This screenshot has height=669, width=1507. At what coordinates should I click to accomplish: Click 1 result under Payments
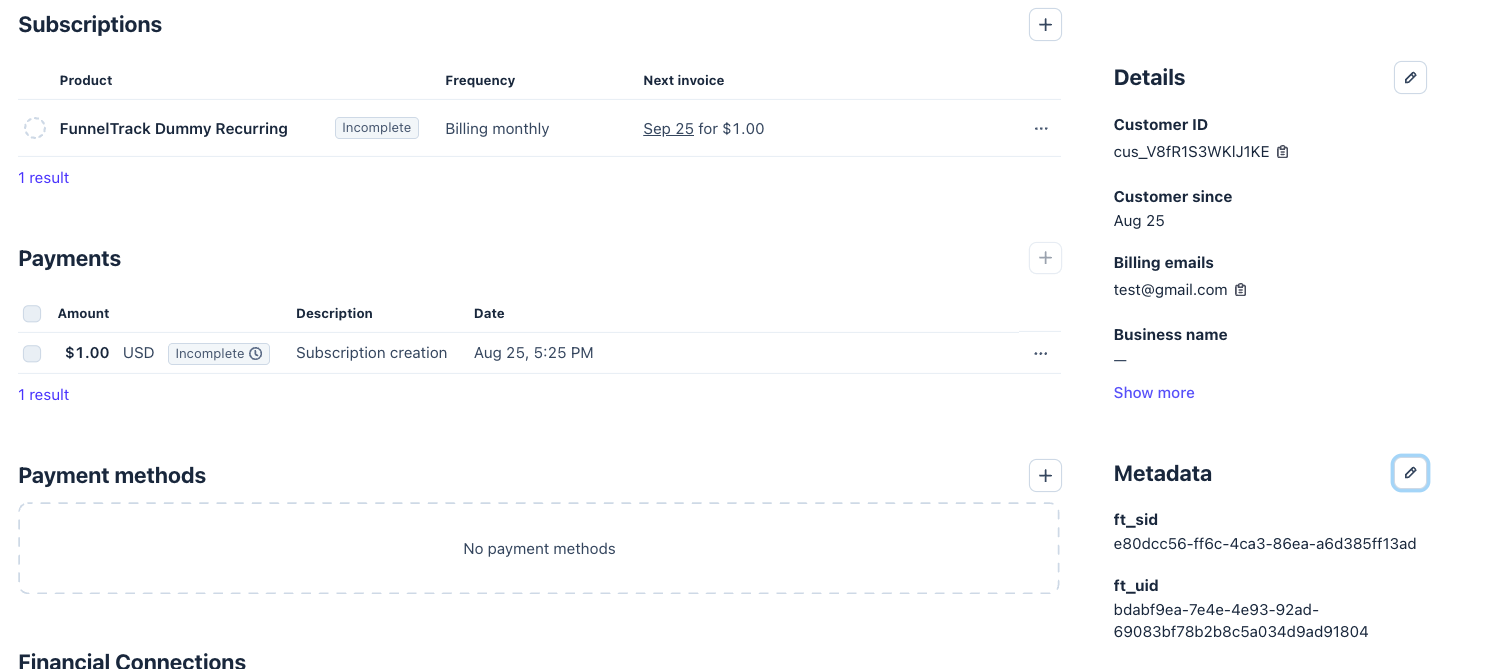[44, 395]
